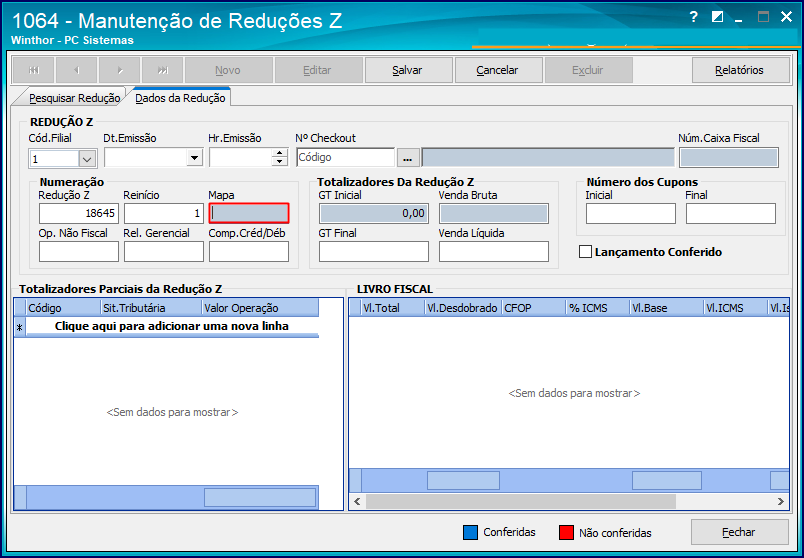Screen dimensions: 804x558
Task: Focus Número dos Cupons Inicial field
Action: (x=631, y=213)
